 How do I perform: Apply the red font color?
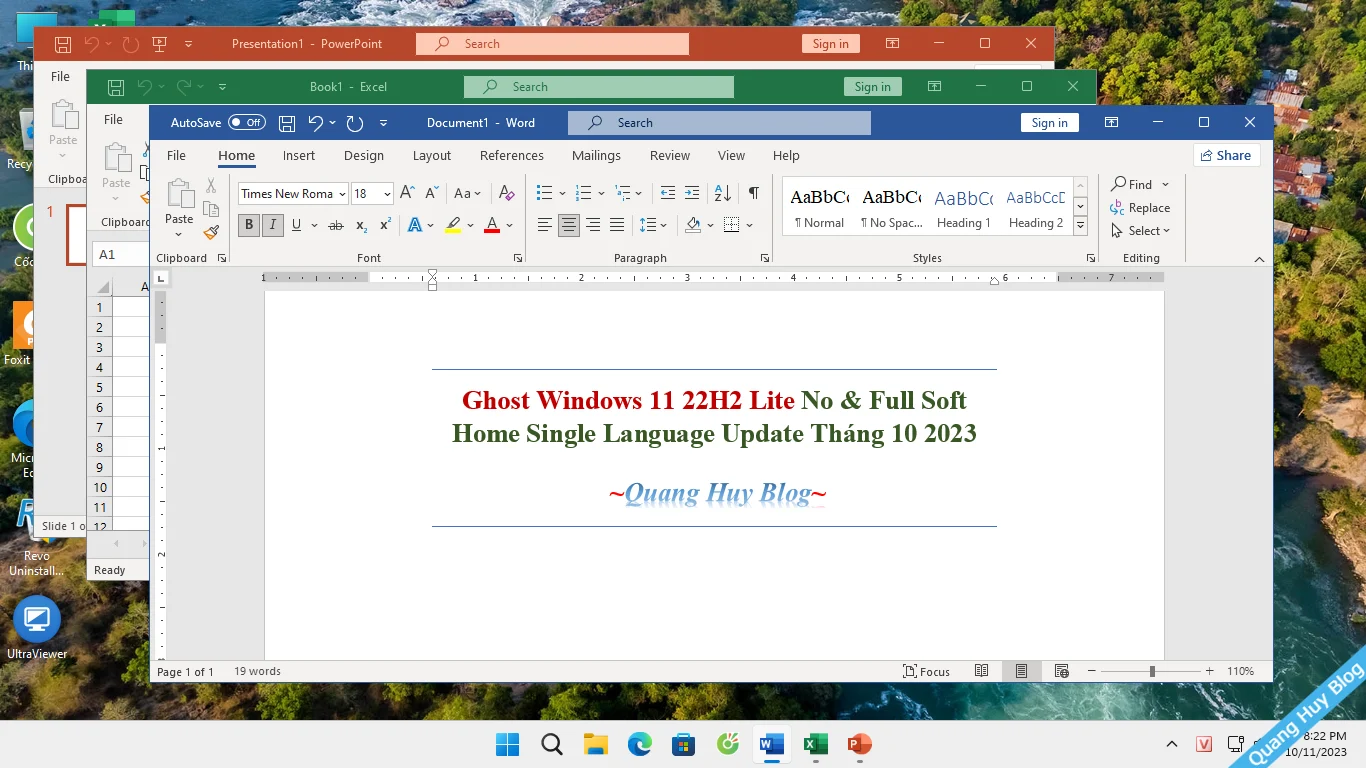tap(491, 225)
